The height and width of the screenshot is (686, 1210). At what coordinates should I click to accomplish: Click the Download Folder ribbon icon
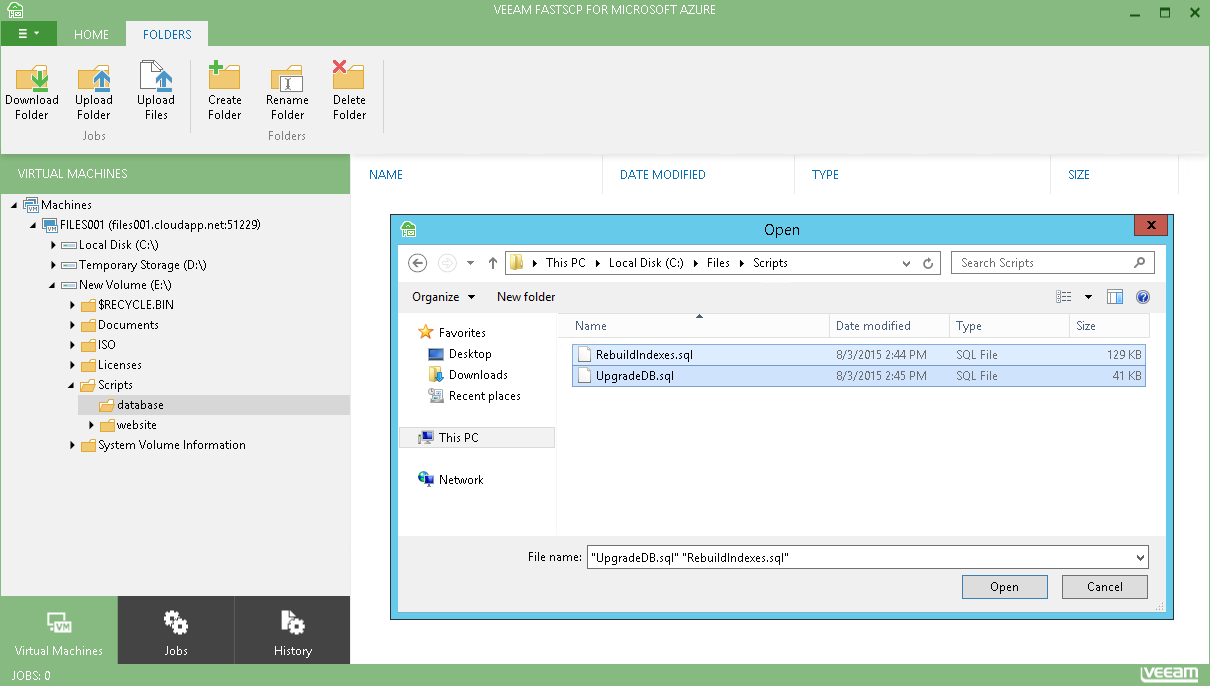32,79
